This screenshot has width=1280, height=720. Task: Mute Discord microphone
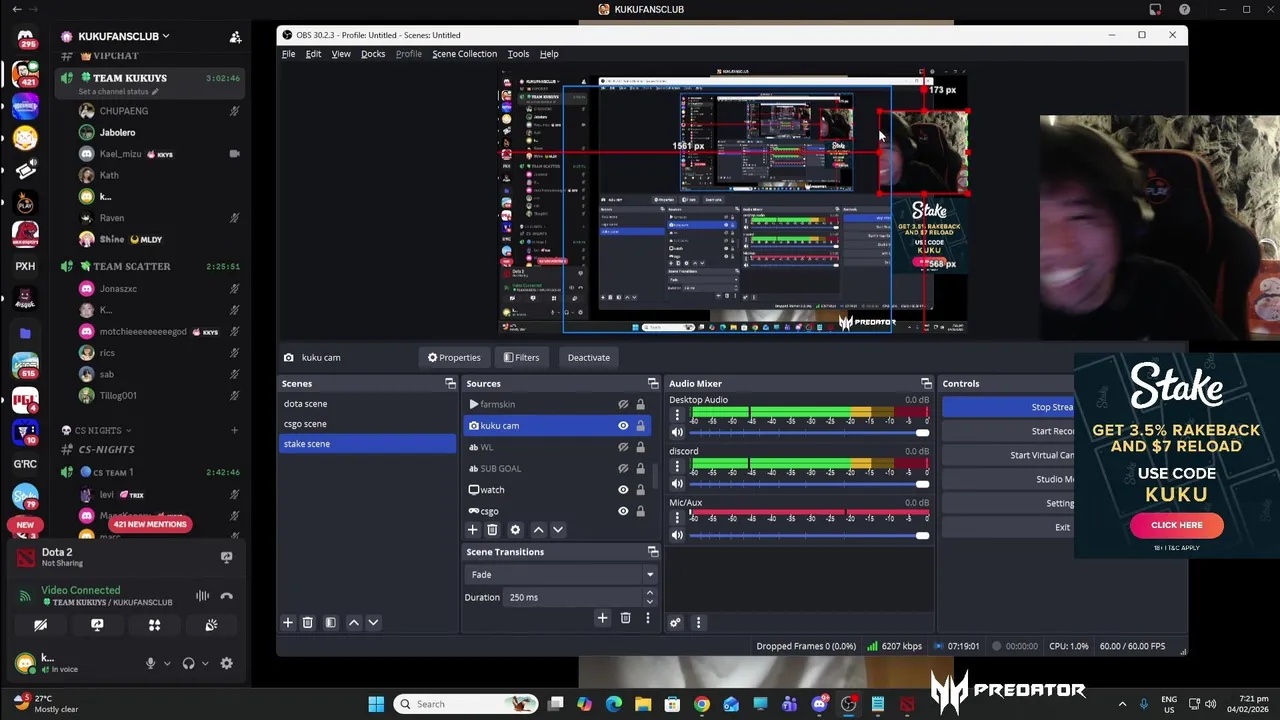(151, 663)
